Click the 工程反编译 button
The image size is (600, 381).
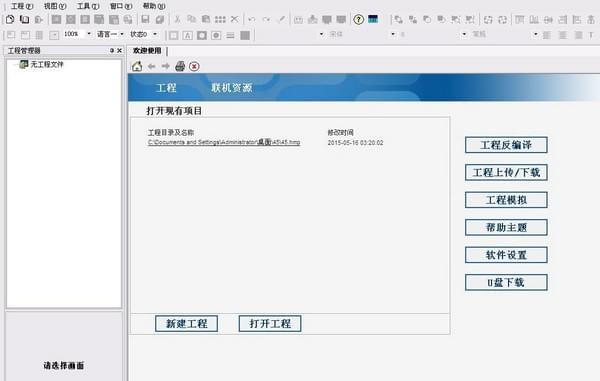pos(506,145)
